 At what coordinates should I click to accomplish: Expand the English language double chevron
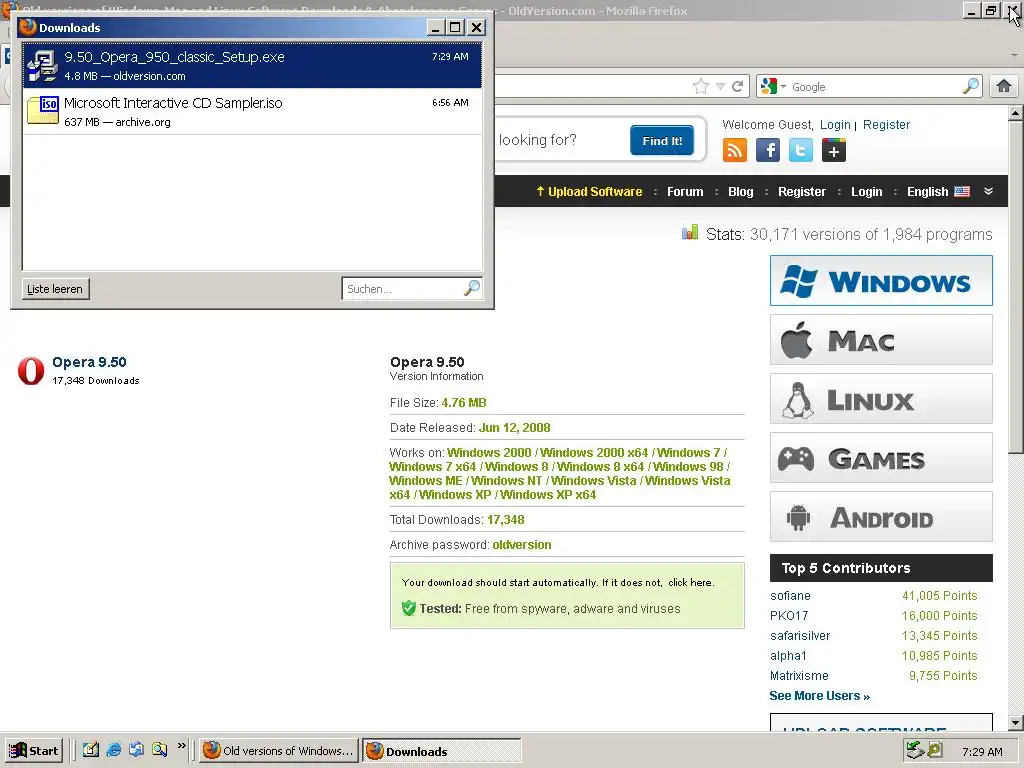point(988,191)
